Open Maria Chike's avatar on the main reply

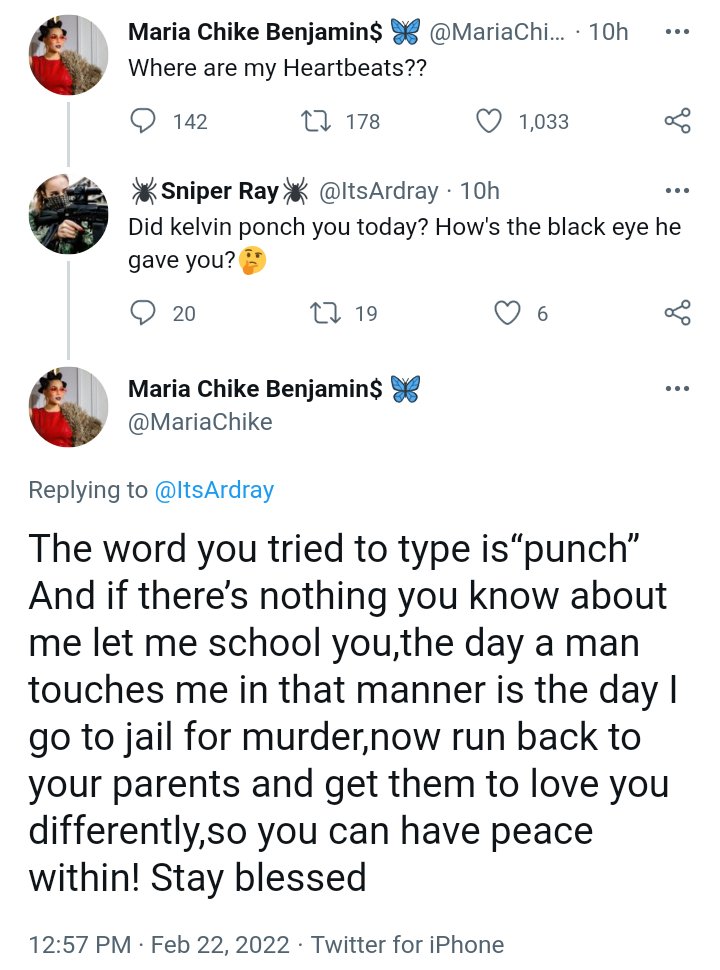68,406
